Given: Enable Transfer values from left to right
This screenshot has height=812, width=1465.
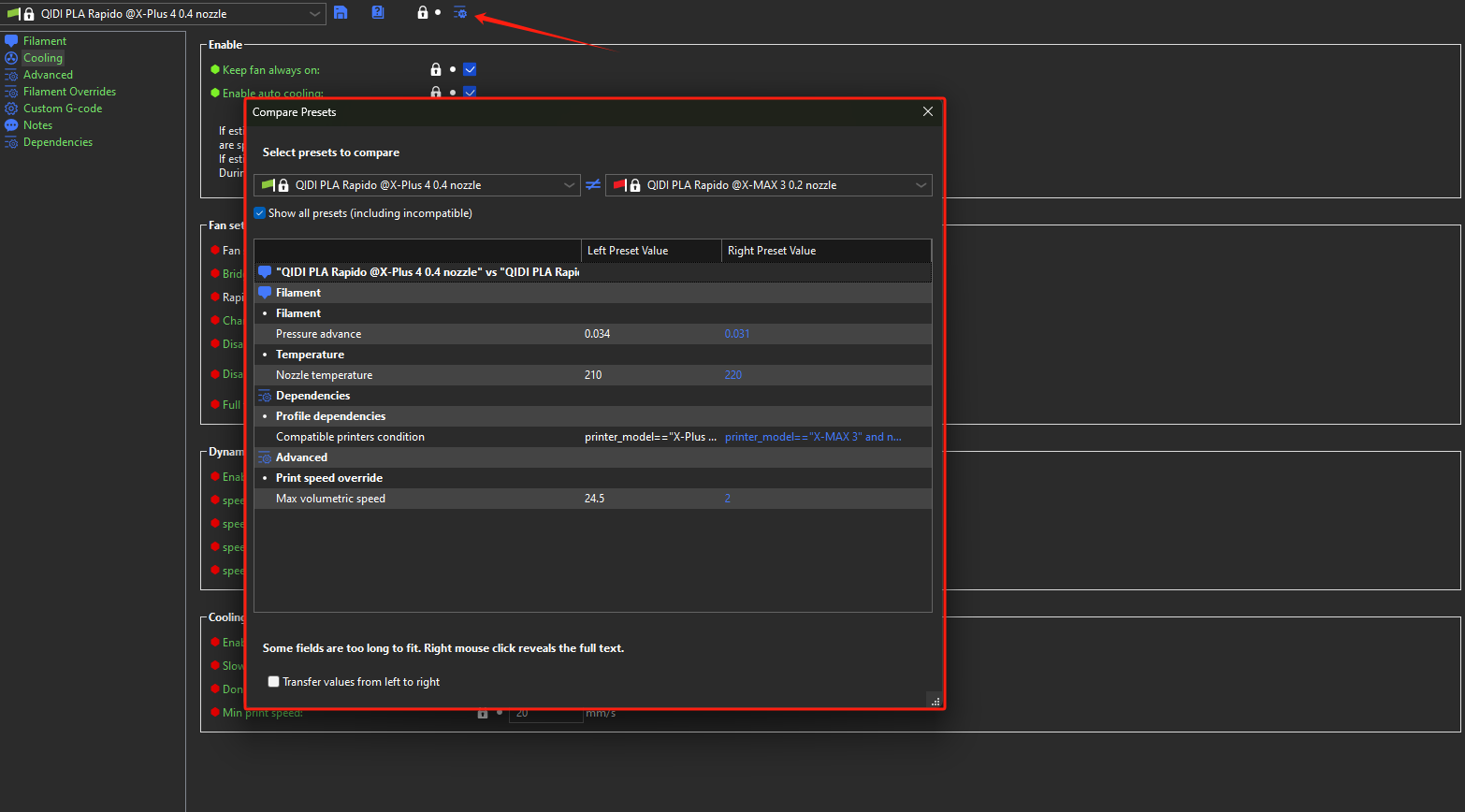Looking at the screenshot, I should point(273,682).
